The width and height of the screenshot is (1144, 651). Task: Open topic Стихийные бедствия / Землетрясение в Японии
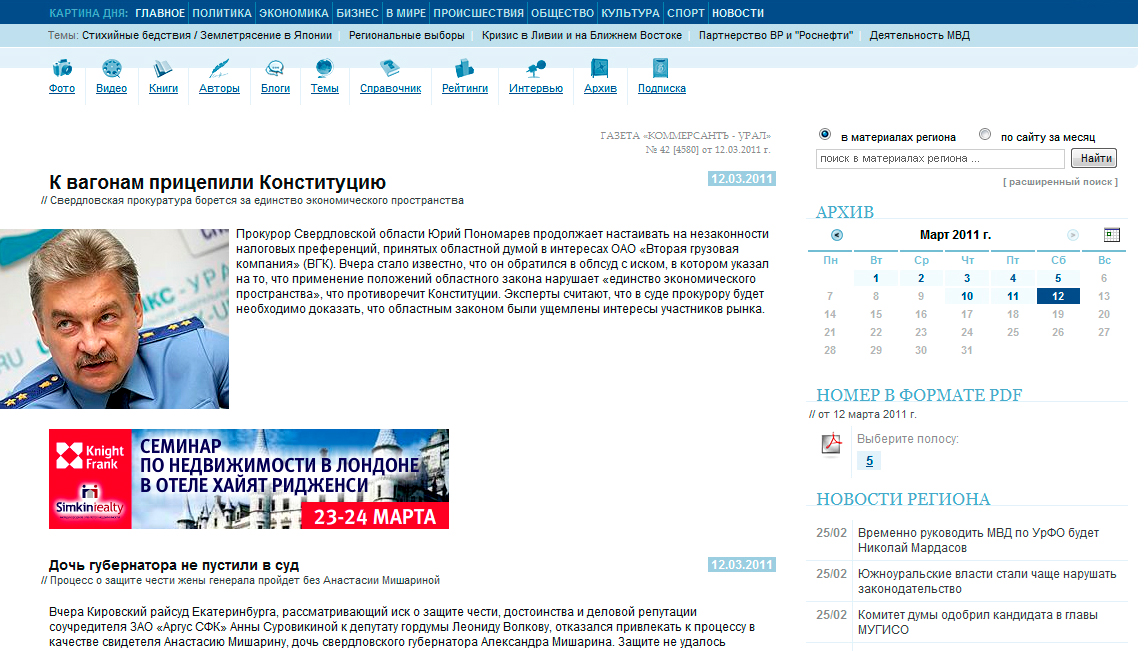206,35
